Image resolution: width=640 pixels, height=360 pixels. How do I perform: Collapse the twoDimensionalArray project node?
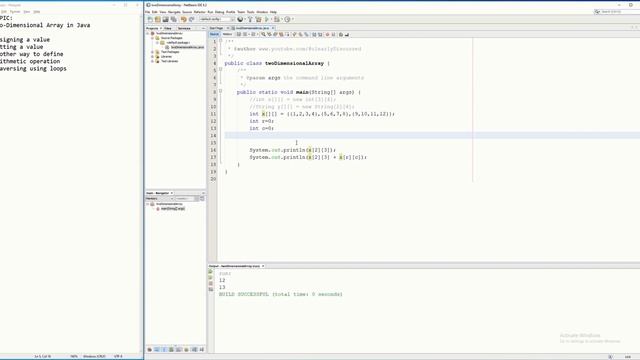[x=148, y=33]
